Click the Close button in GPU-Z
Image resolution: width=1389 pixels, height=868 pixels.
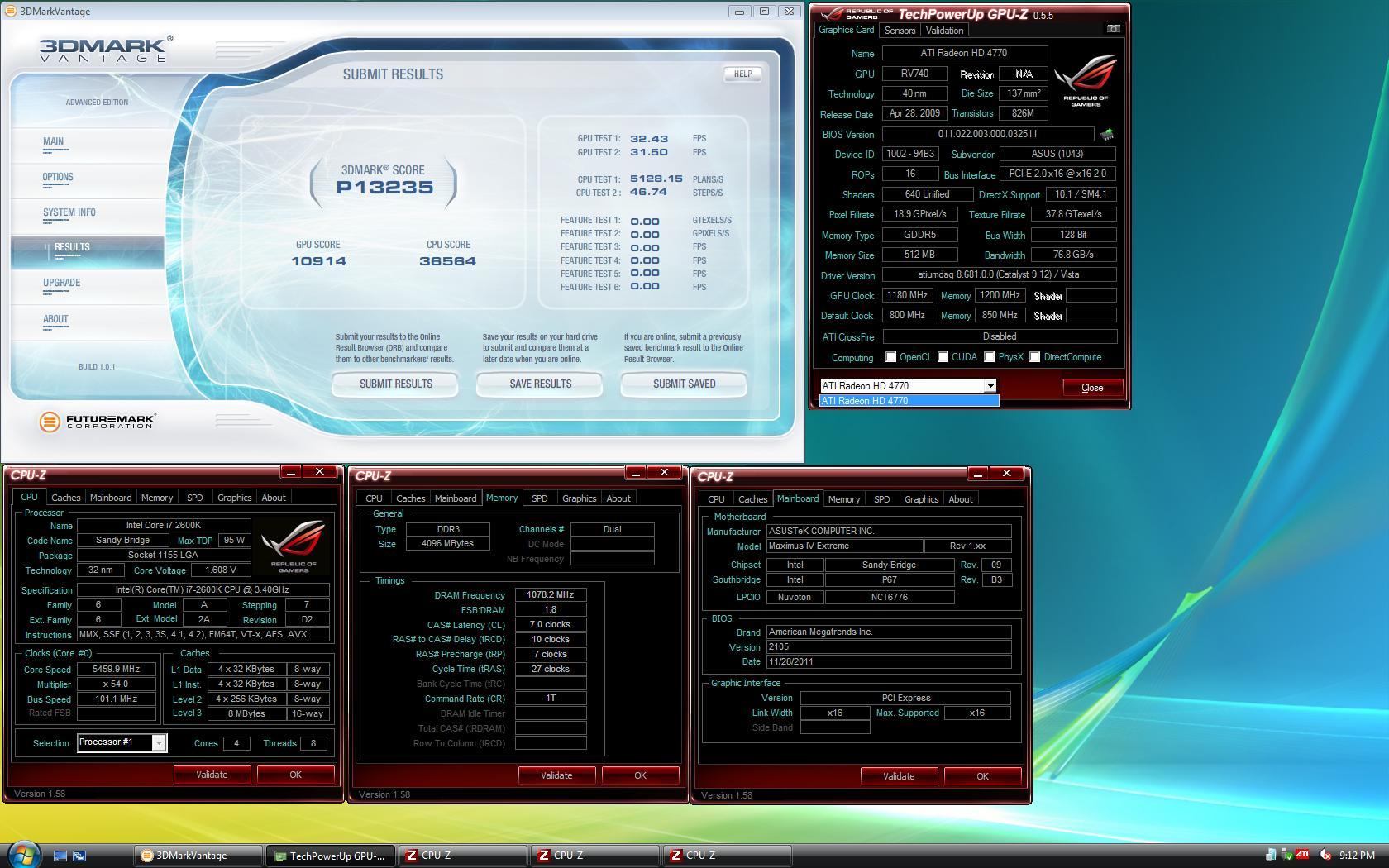(1092, 388)
